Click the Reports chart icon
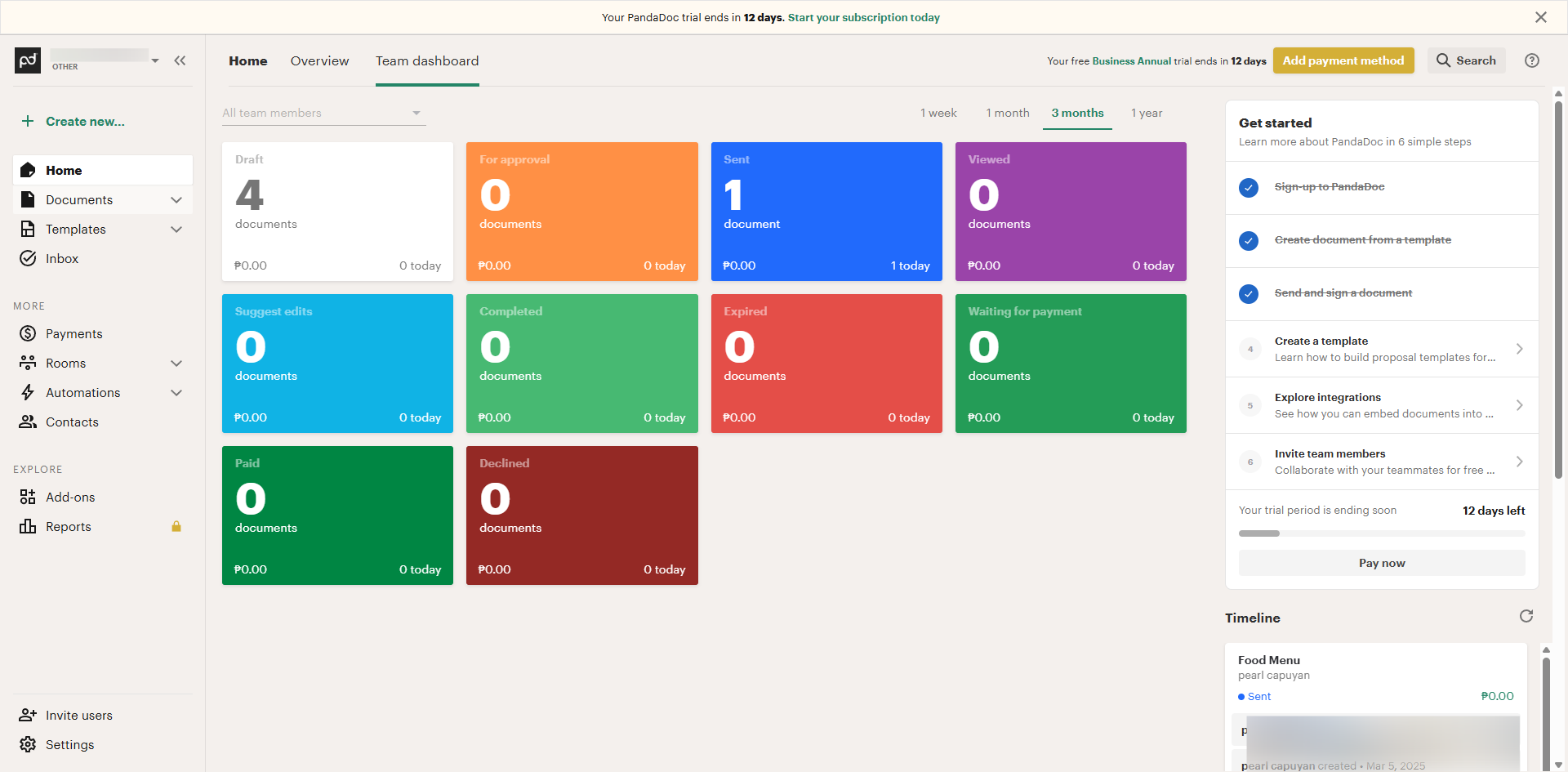Viewport: 1568px width, 772px height. click(x=28, y=526)
